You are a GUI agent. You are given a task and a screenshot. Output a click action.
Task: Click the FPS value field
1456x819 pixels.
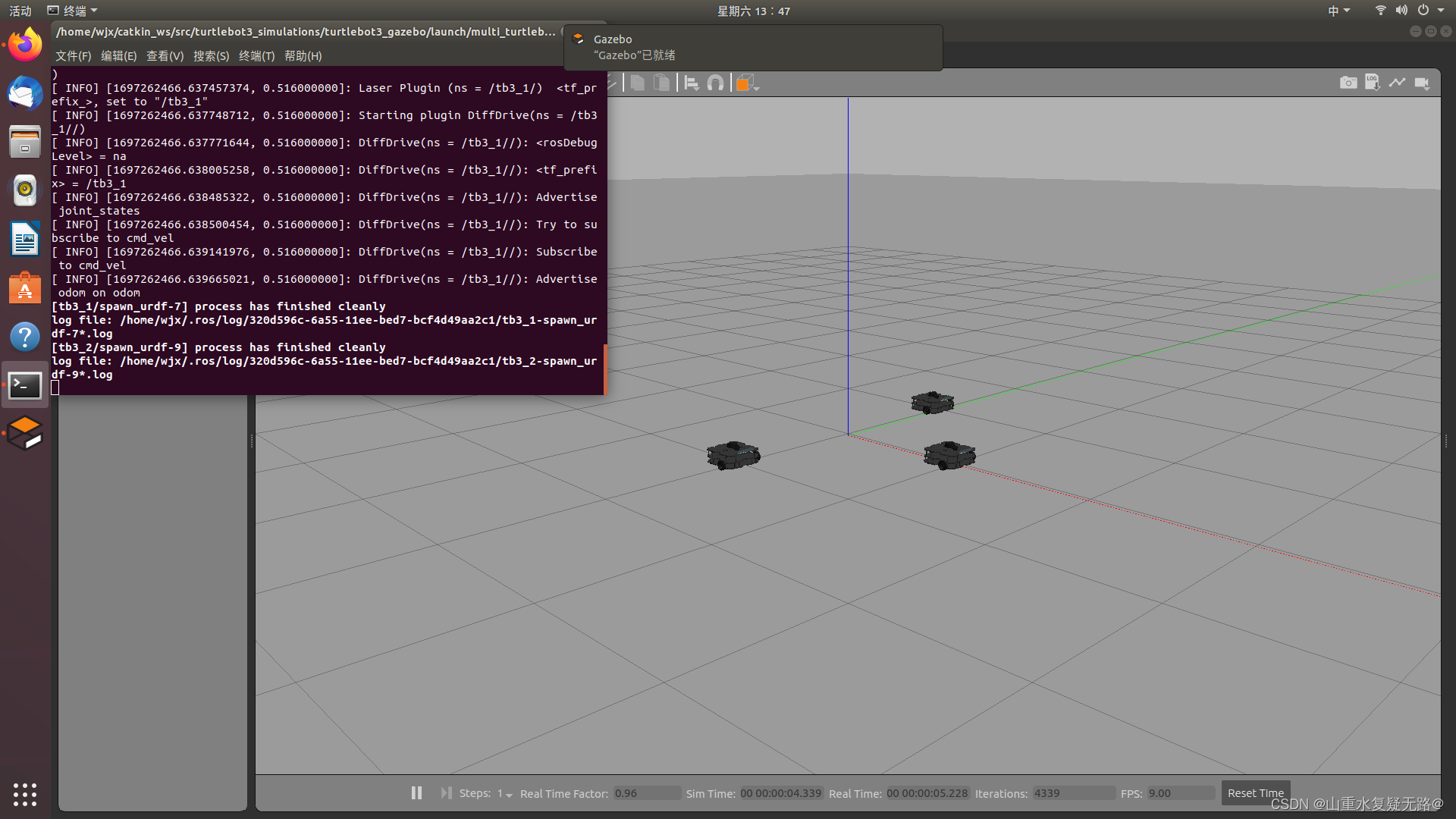(x=1181, y=793)
